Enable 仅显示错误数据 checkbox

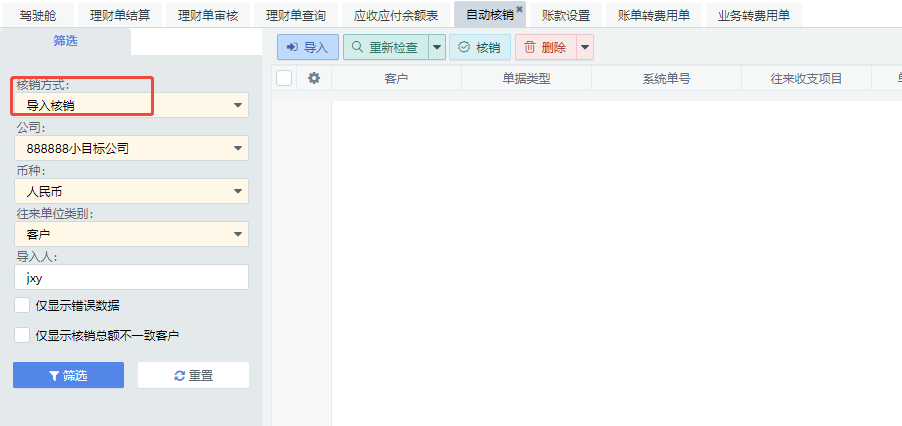click(22, 306)
